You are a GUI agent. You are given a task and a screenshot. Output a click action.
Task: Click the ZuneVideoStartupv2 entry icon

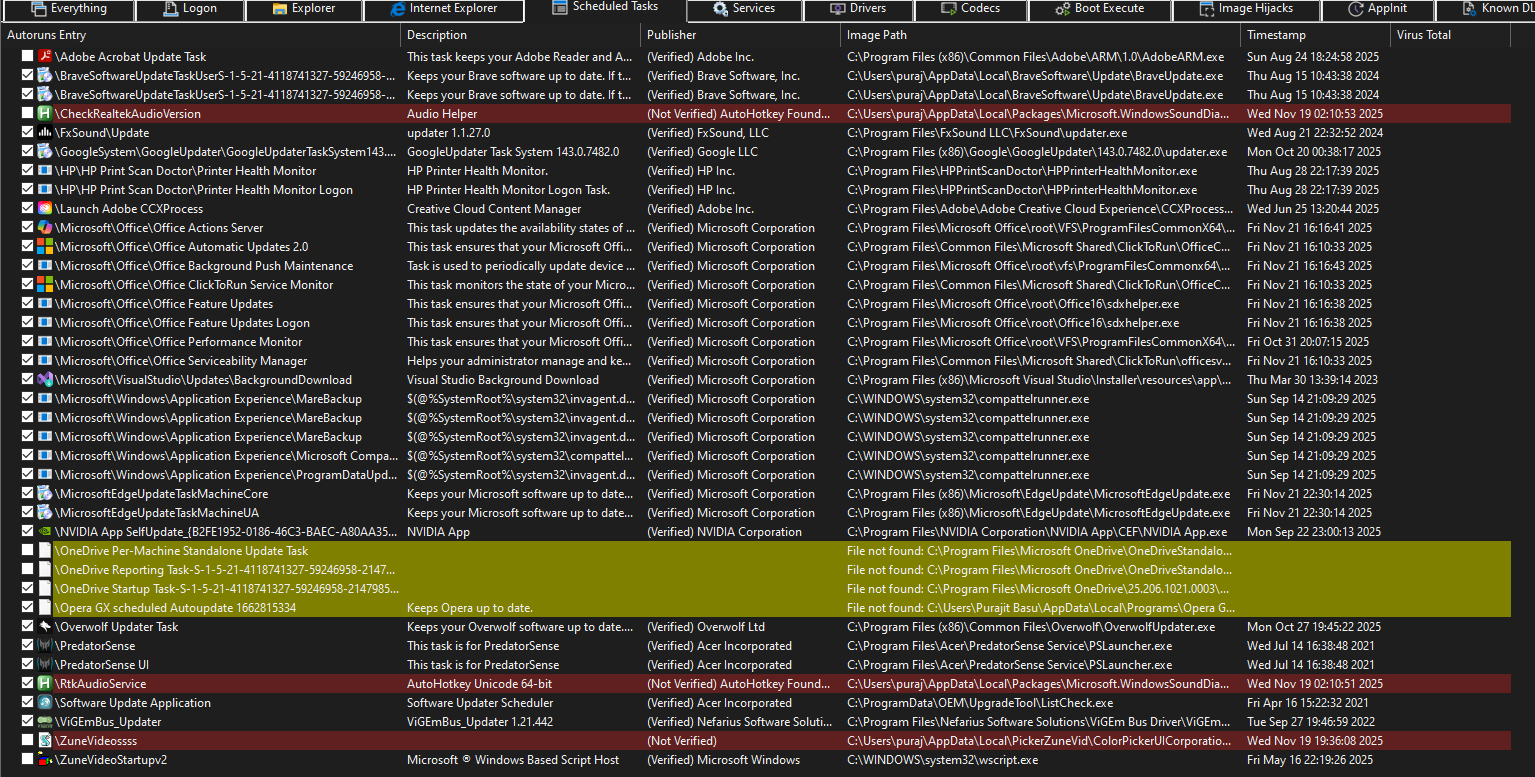tap(45, 760)
